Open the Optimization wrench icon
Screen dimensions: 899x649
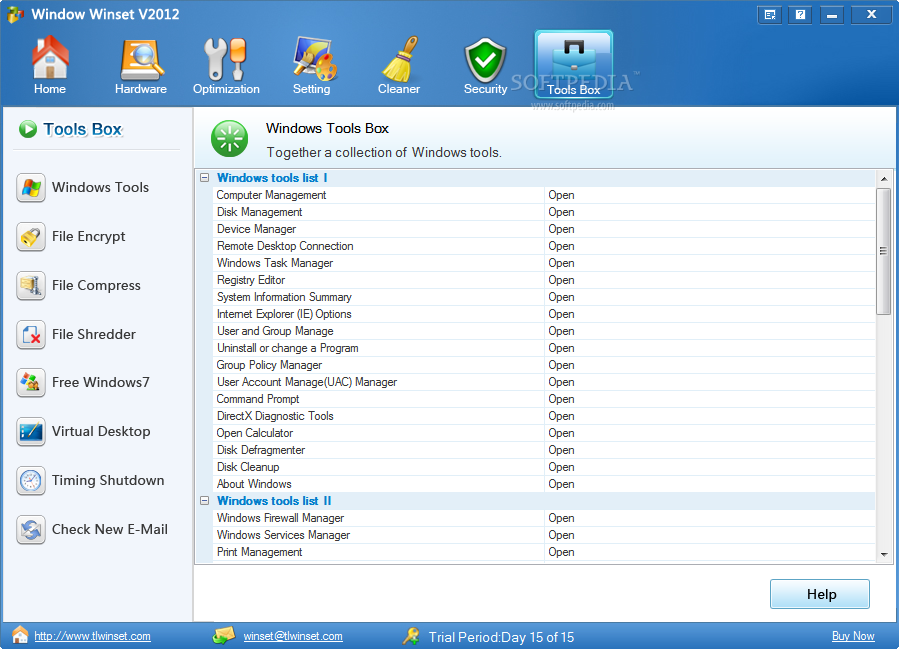[x=225, y=59]
